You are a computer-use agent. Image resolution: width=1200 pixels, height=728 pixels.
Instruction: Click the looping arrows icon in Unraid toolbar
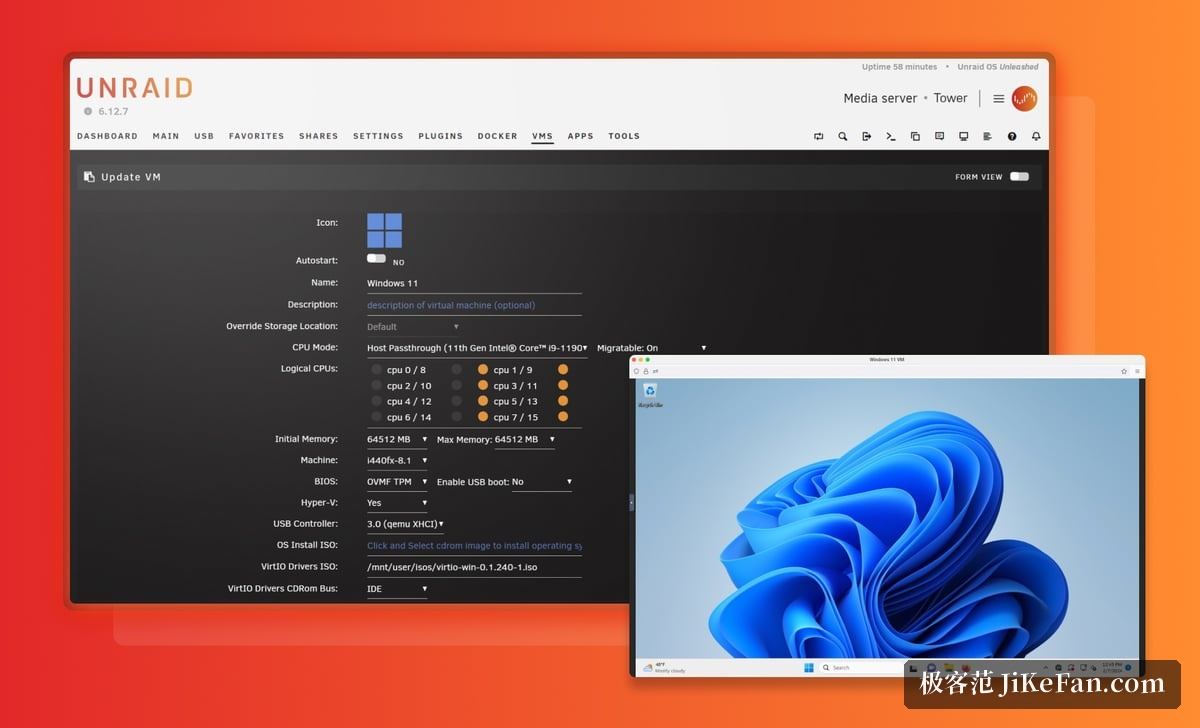tap(819, 136)
